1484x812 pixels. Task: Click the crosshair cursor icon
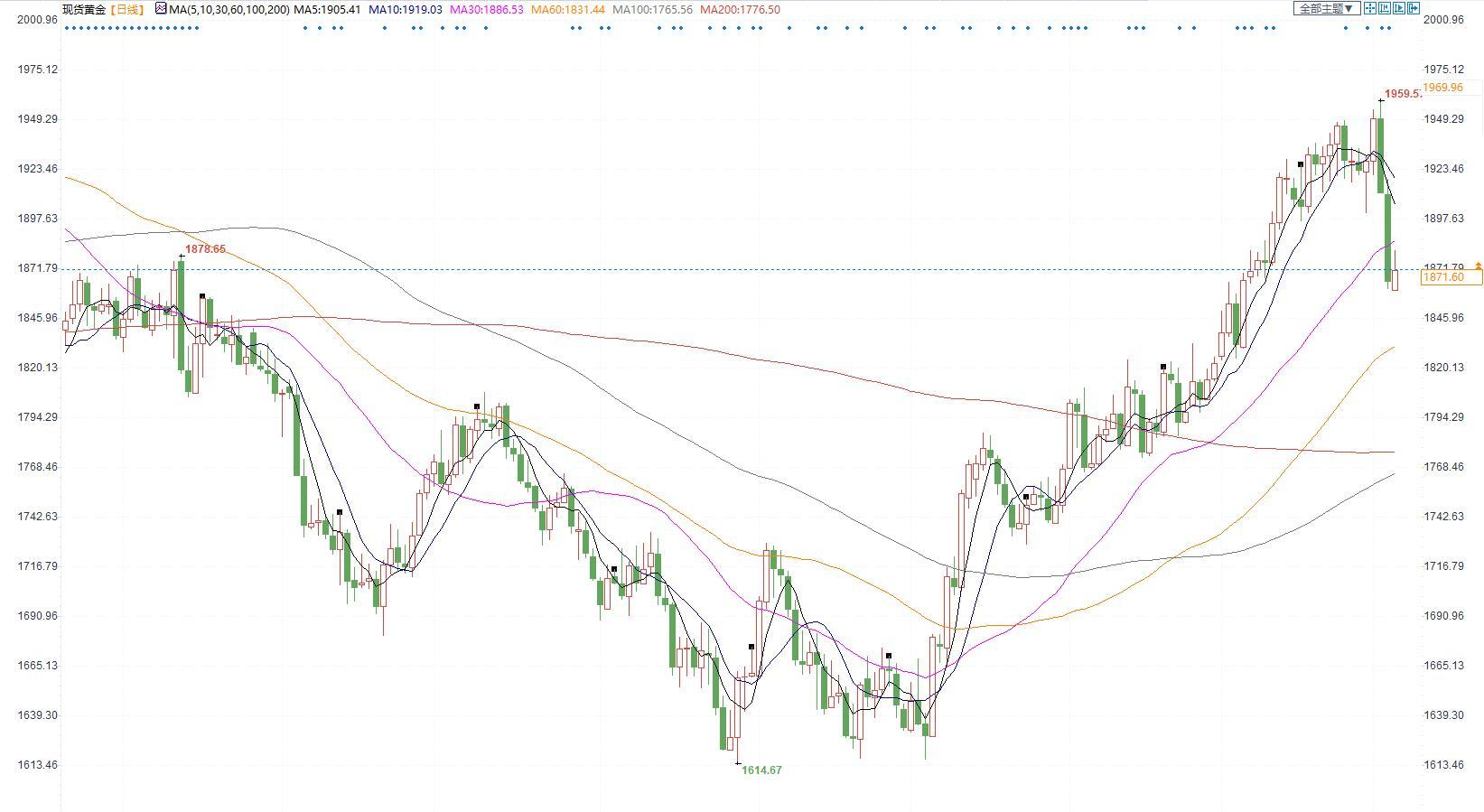1370,9
